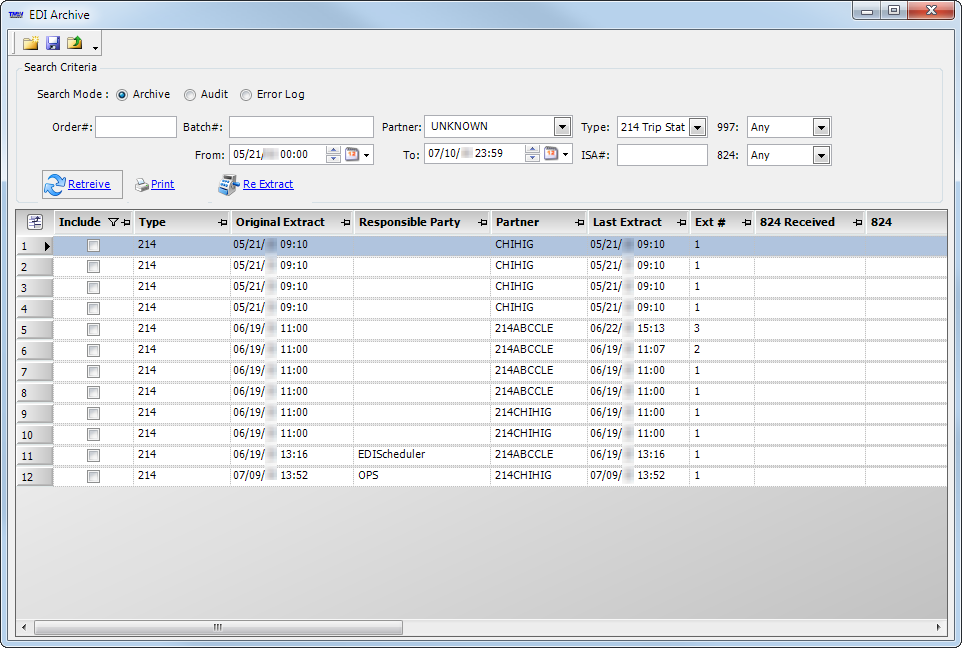
Task: Select the Audit search mode
Action: [x=190, y=95]
